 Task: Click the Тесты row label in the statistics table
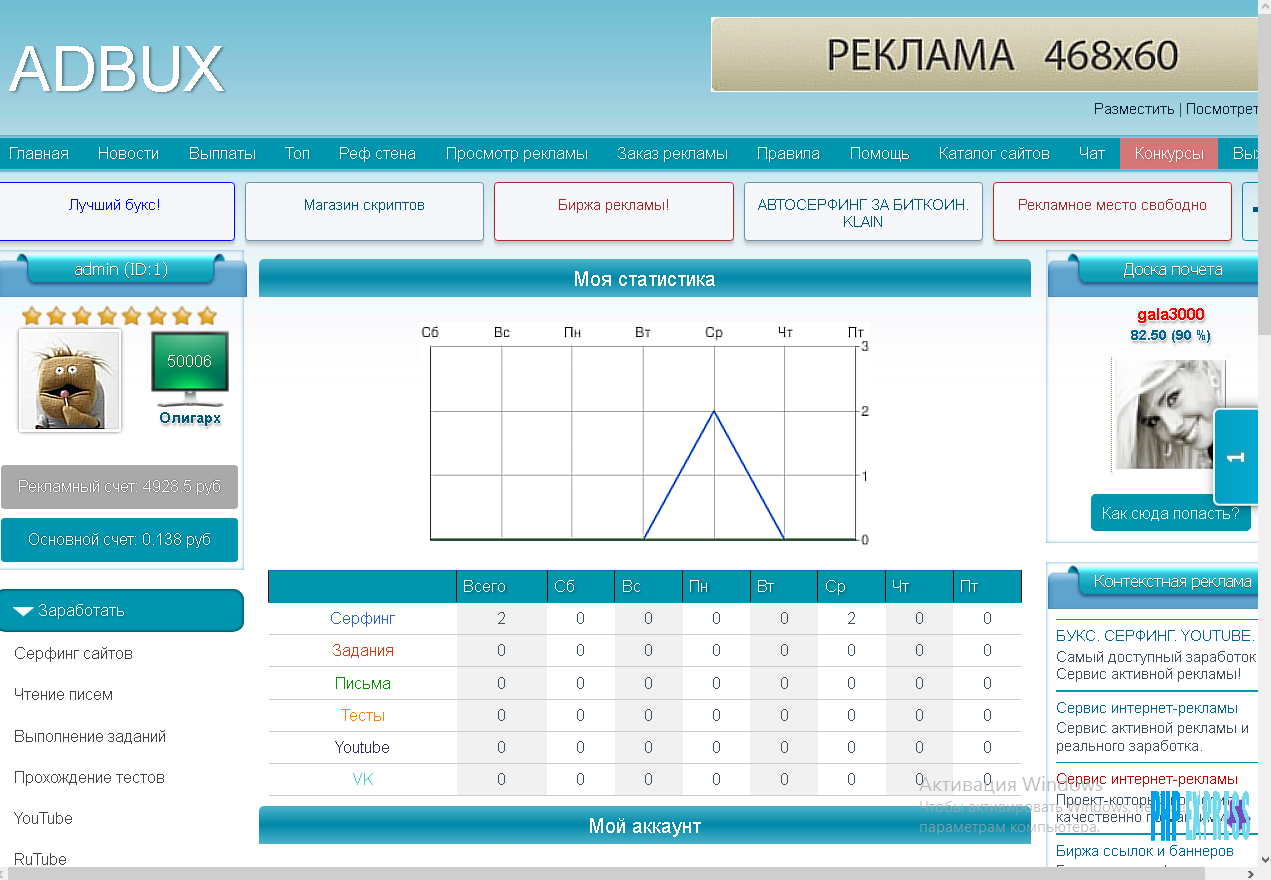point(363,715)
